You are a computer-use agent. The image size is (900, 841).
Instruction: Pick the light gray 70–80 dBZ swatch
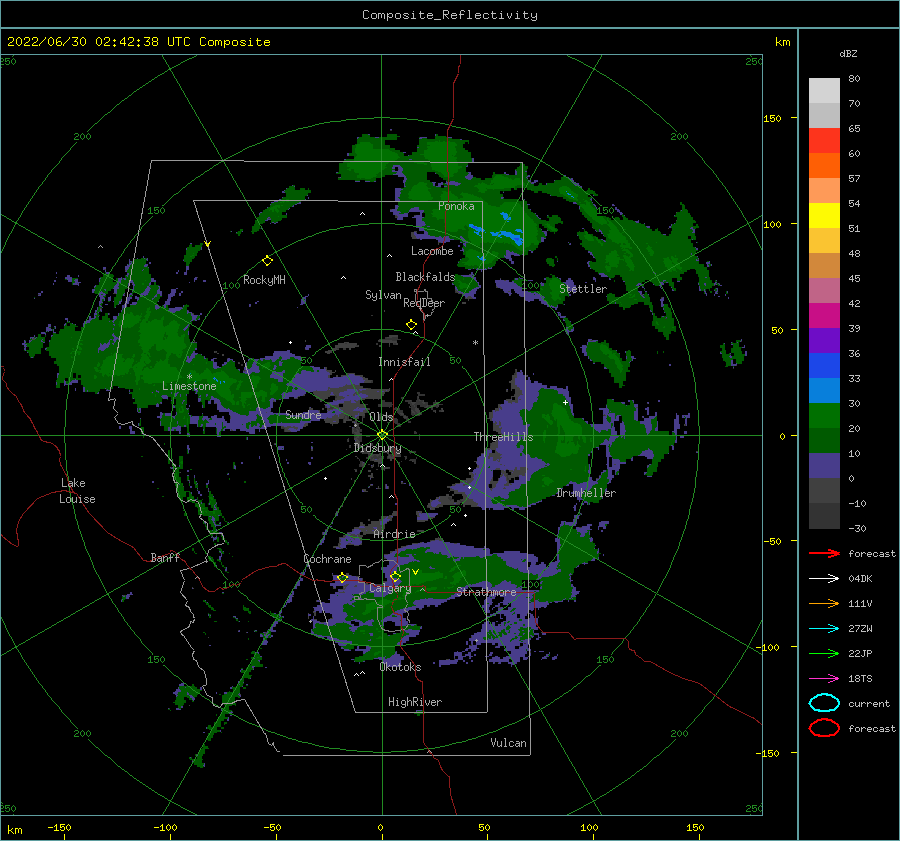tap(824, 91)
